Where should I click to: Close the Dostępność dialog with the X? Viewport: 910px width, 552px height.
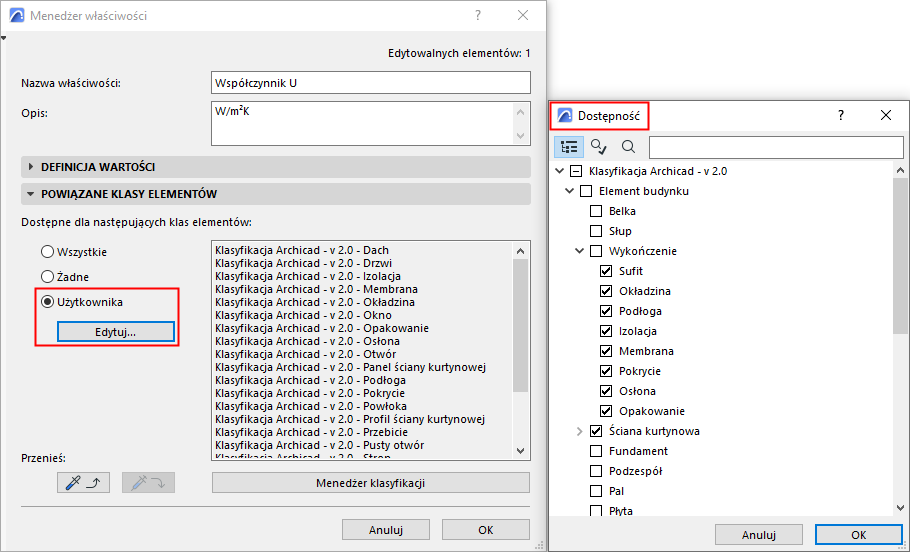[886, 115]
